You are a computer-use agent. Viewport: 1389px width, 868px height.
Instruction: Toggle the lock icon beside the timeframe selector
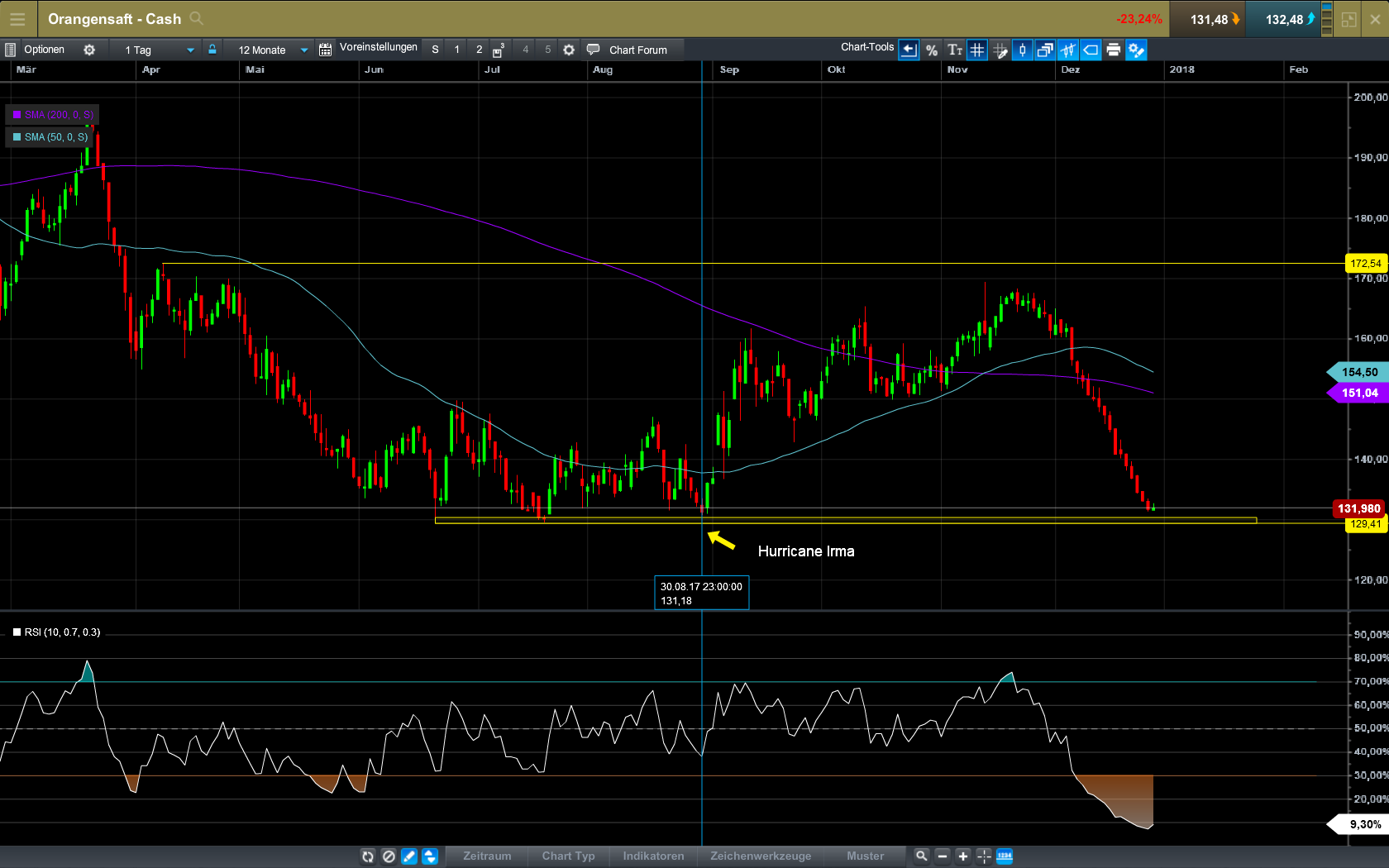212,50
